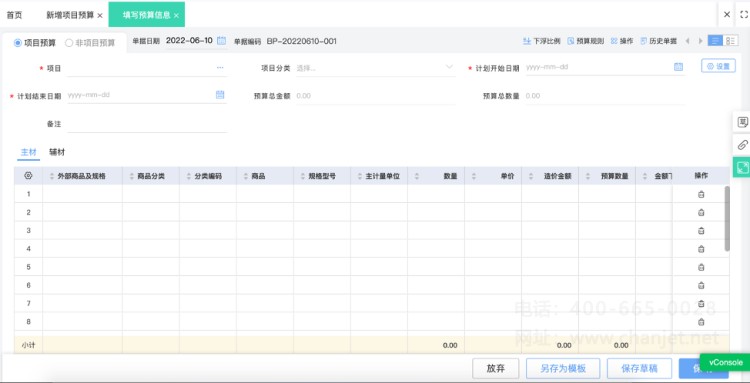Click the 放弃 button
This screenshot has width=750, height=383.
(x=496, y=369)
